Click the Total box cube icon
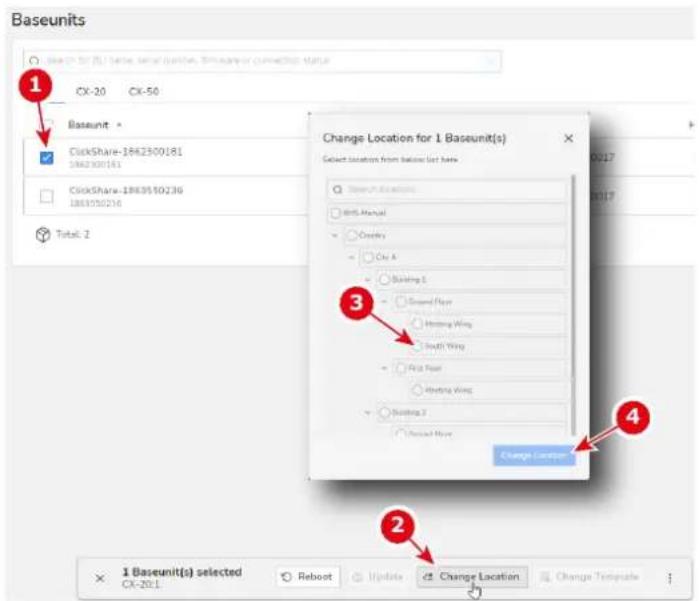 [43, 235]
